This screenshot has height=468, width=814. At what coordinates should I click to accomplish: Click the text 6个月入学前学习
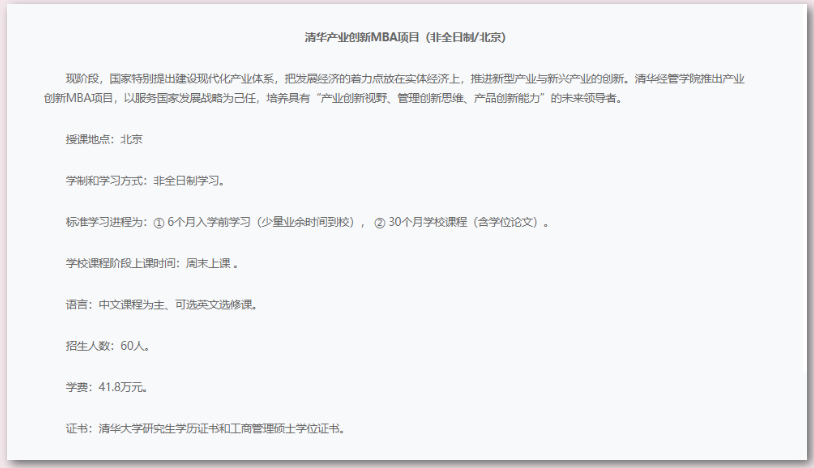coord(209,222)
